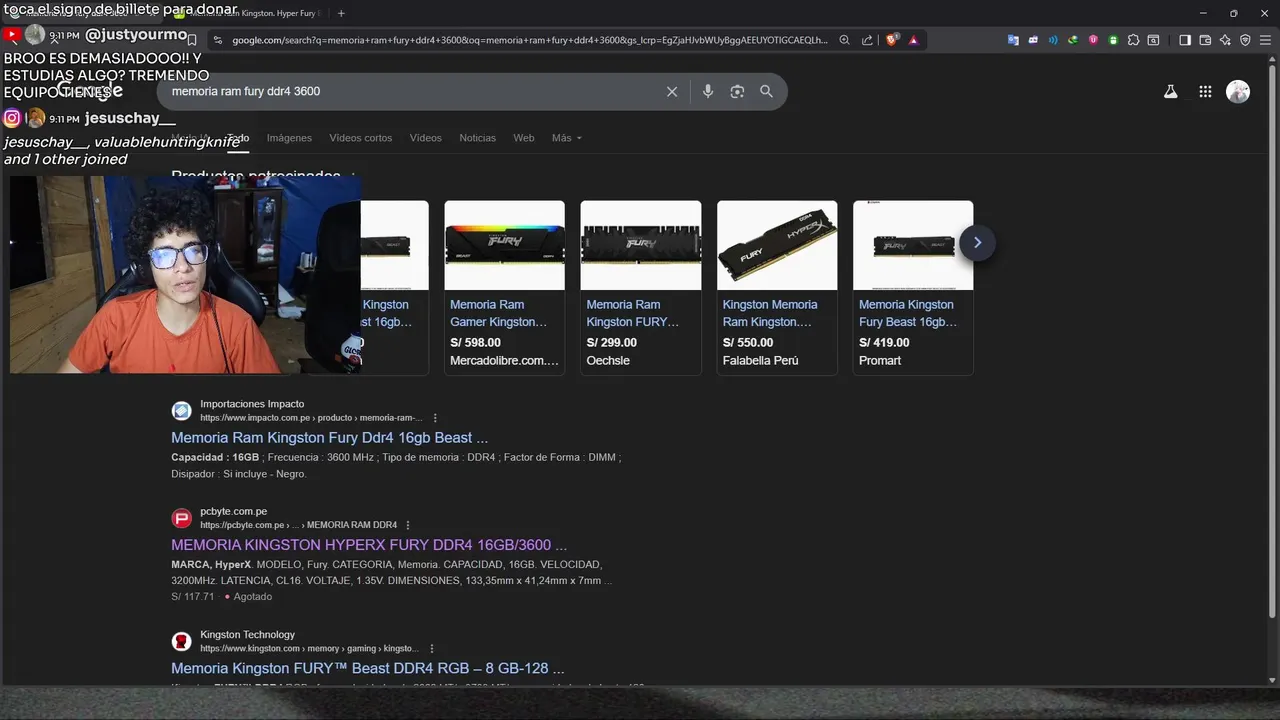This screenshot has height=720, width=1280.
Task: Switch to Videos cortos search tab
Action: [x=361, y=138]
